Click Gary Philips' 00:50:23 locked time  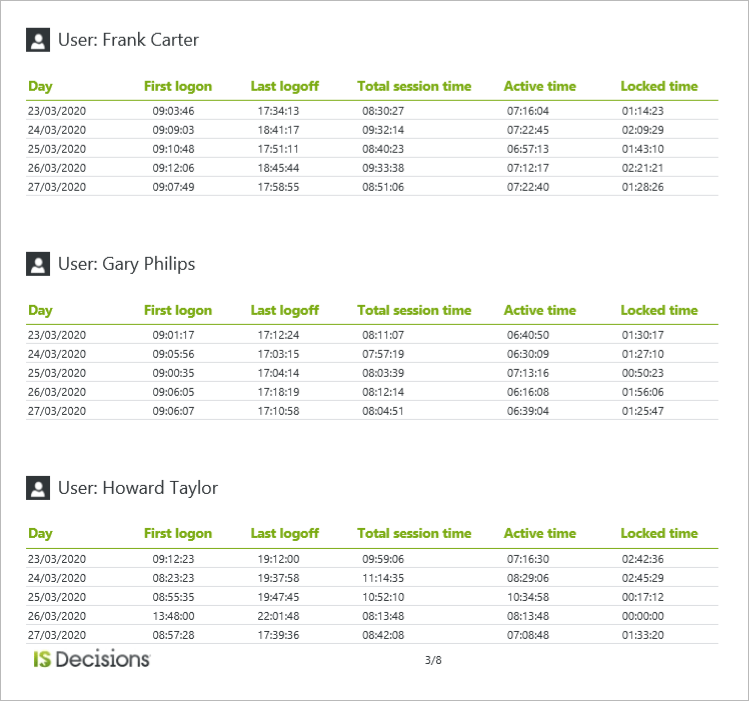[642, 373]
